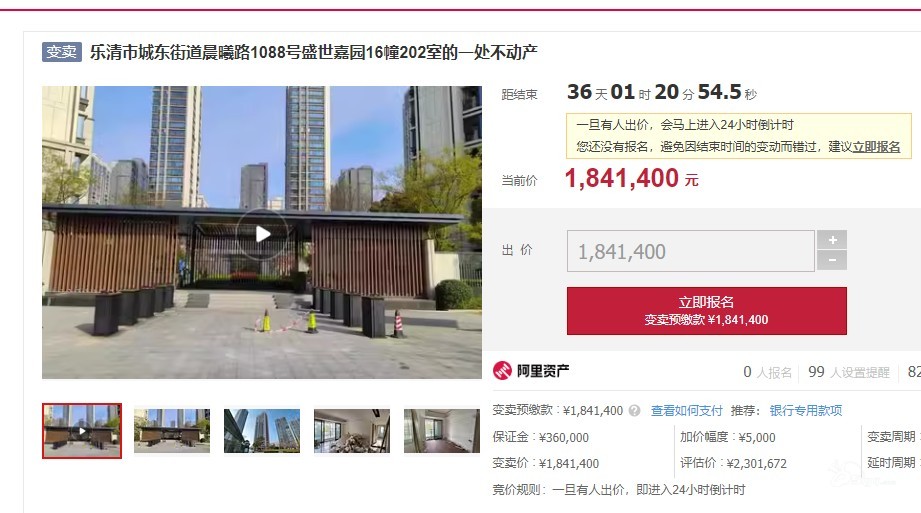
Task: Increase bid with the plus button
Action: 832,240
